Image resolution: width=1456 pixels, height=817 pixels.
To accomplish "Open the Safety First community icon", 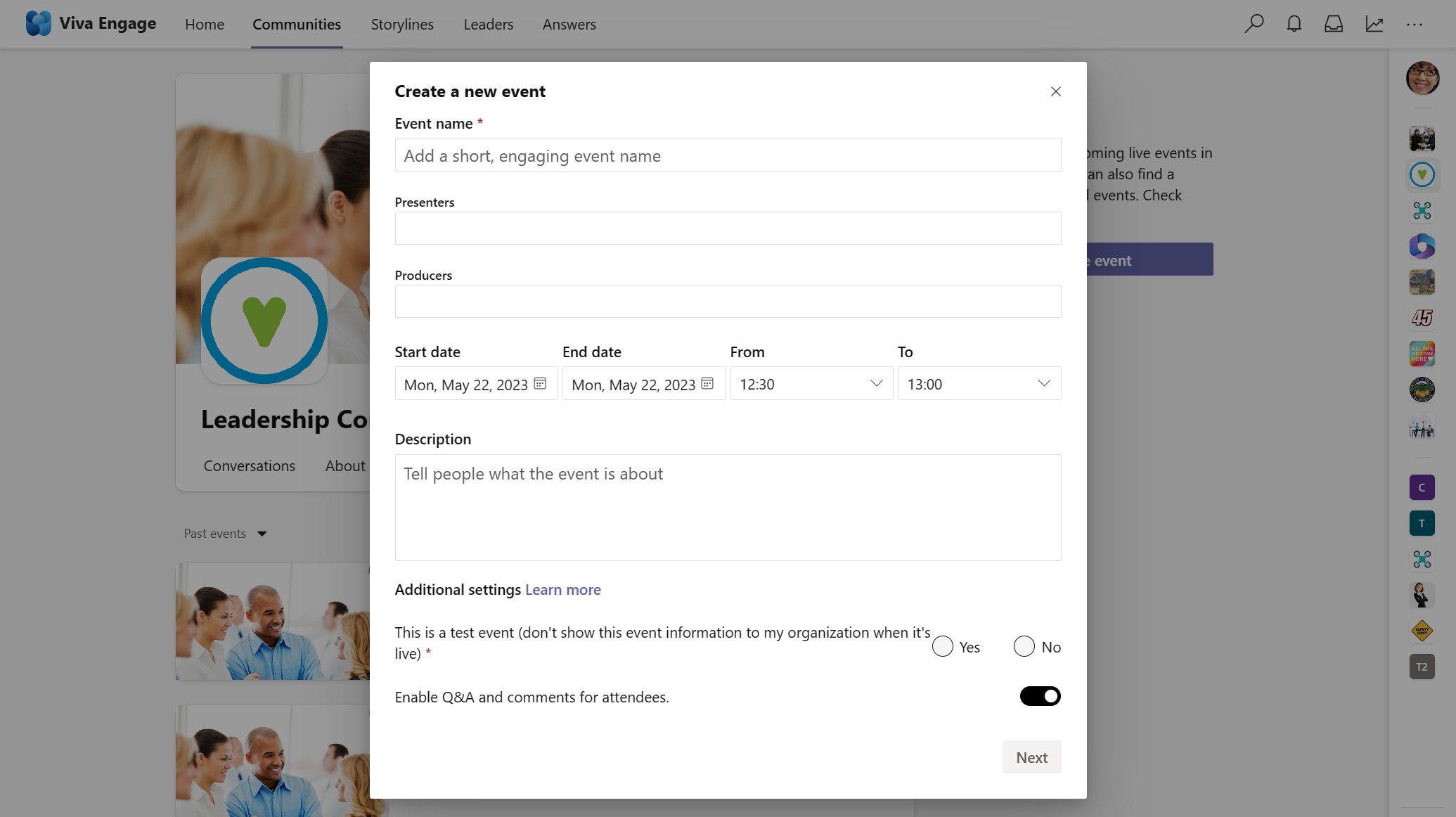I will tap(1422, 631).
